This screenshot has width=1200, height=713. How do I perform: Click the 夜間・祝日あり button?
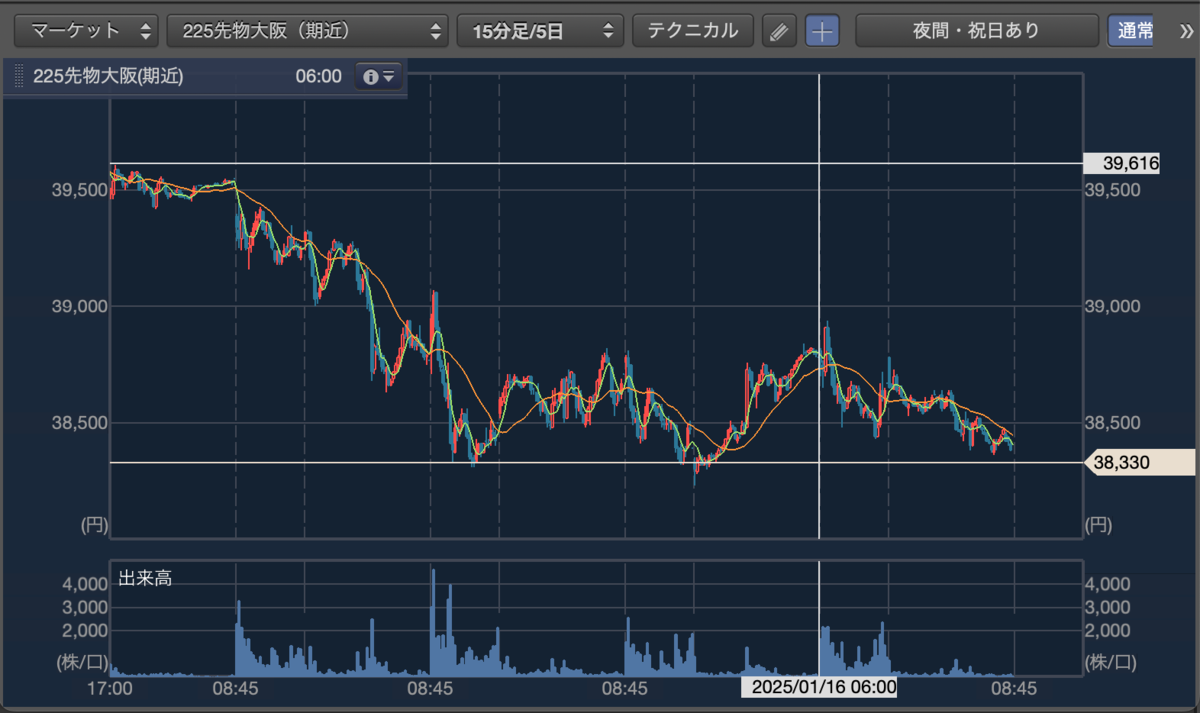[x=976, y=30]
